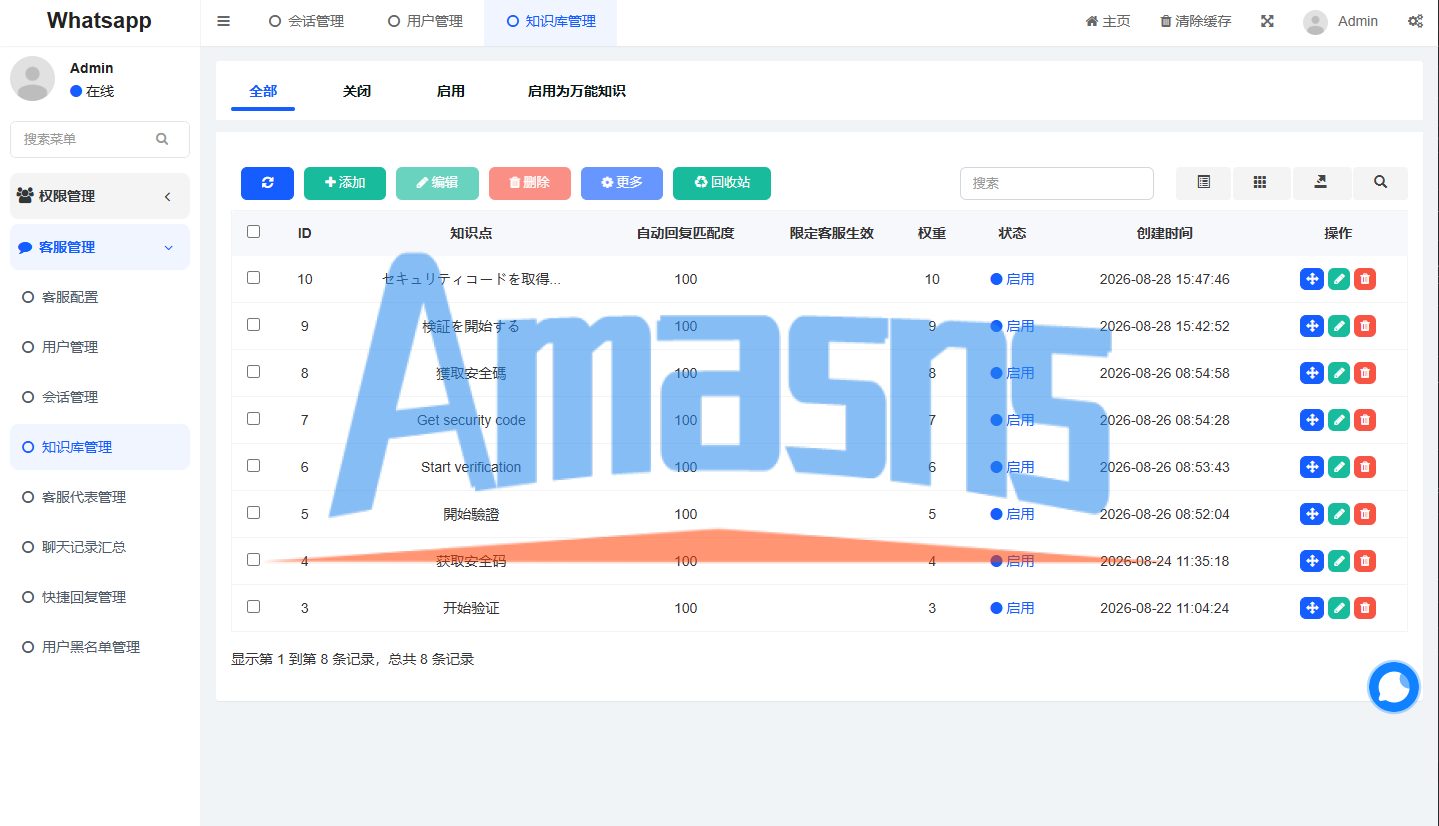Check the row with ID 5

(253, 512)
